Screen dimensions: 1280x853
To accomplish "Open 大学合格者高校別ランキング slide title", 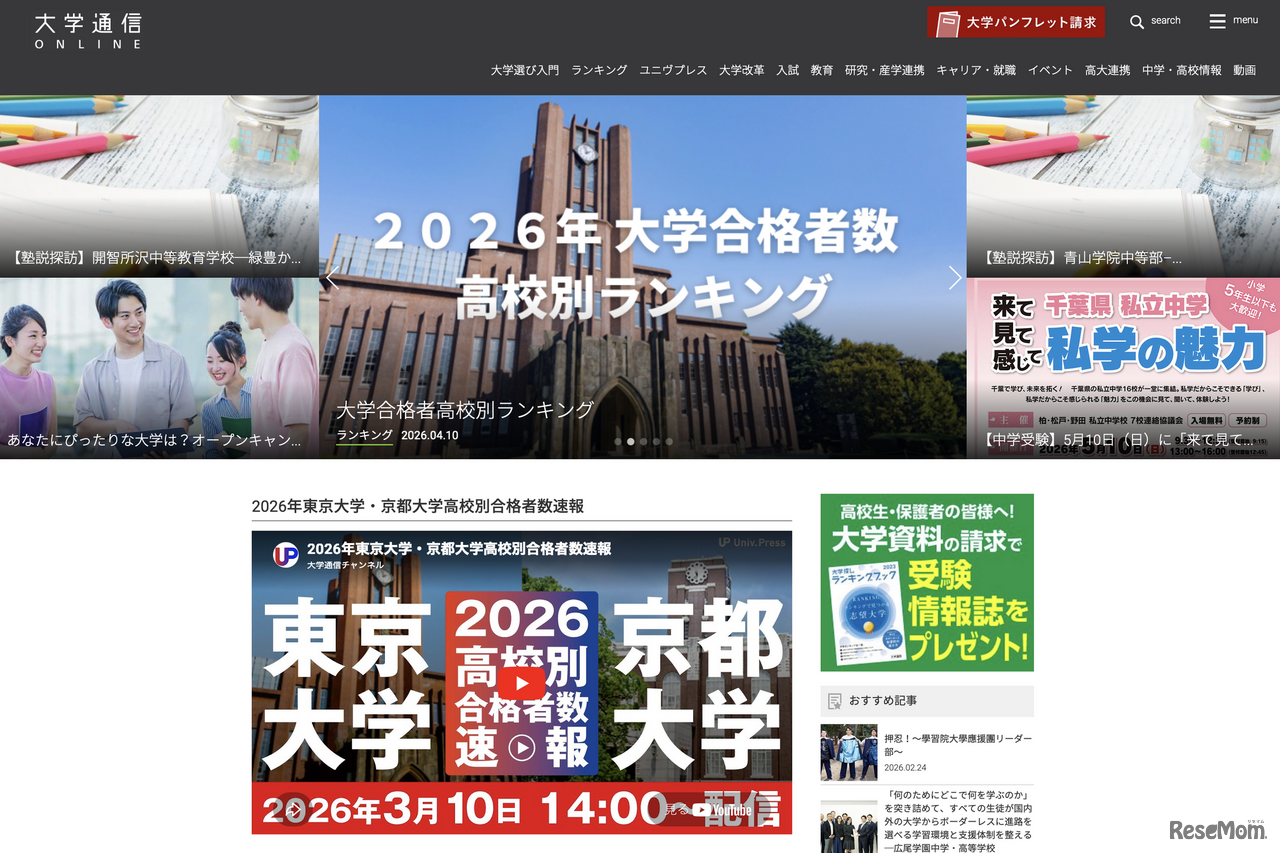I will coord(465,410).
